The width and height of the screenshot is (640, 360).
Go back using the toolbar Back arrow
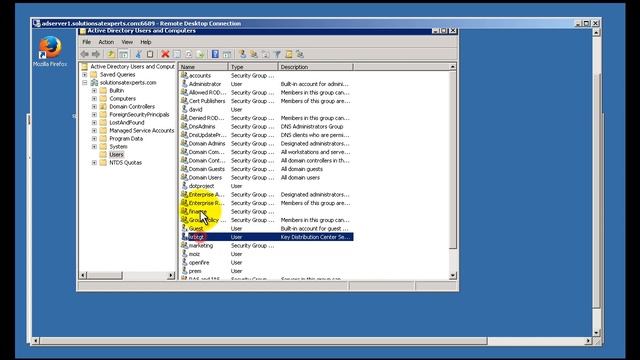pos(84,54)
